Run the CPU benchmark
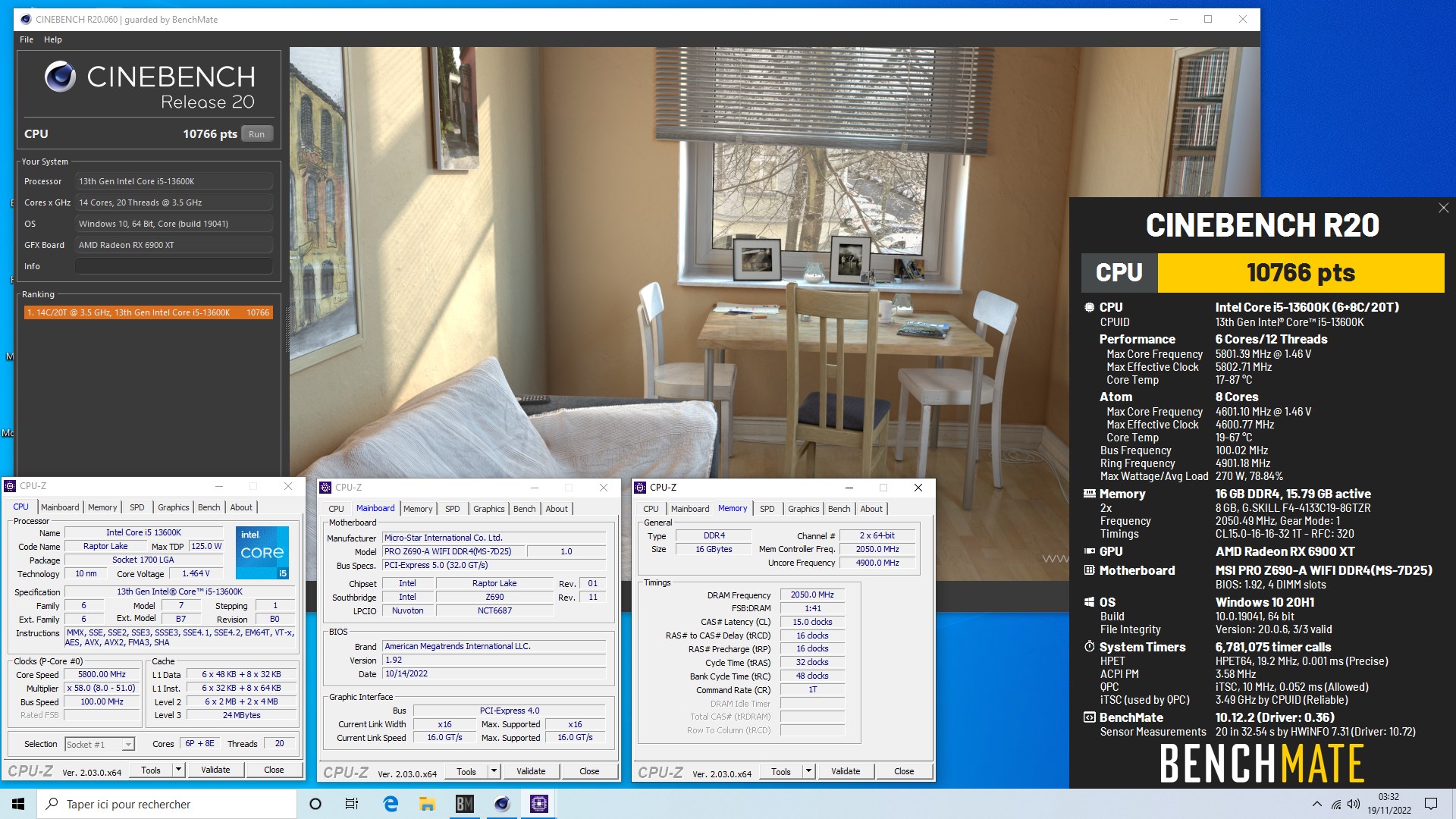1456x819 pixels. tap(257, 134)
